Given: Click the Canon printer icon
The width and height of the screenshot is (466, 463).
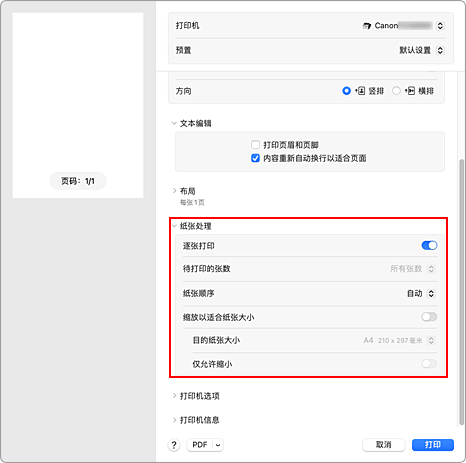Looking at the screenshot, I should click(x=367, y=26).
